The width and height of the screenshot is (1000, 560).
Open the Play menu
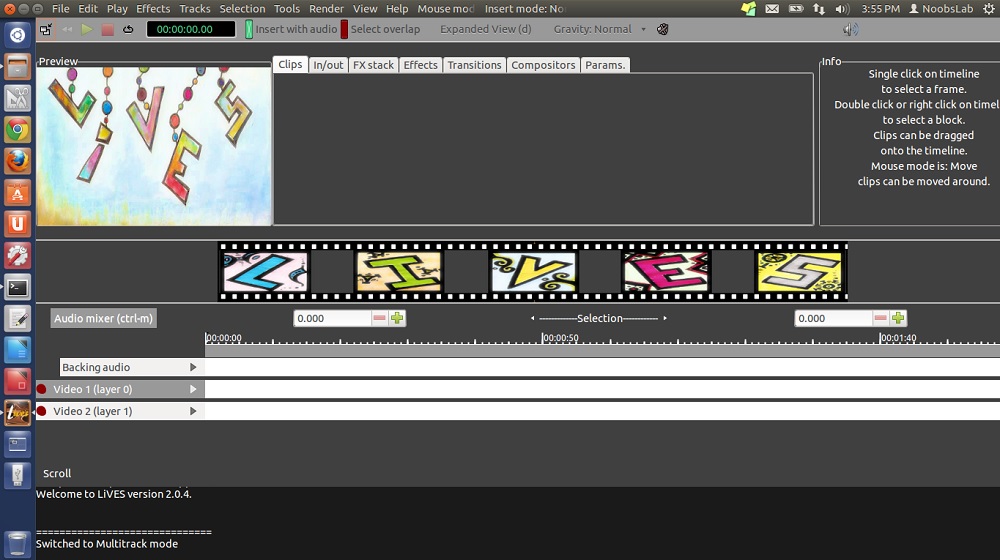(x=117, y=9)
